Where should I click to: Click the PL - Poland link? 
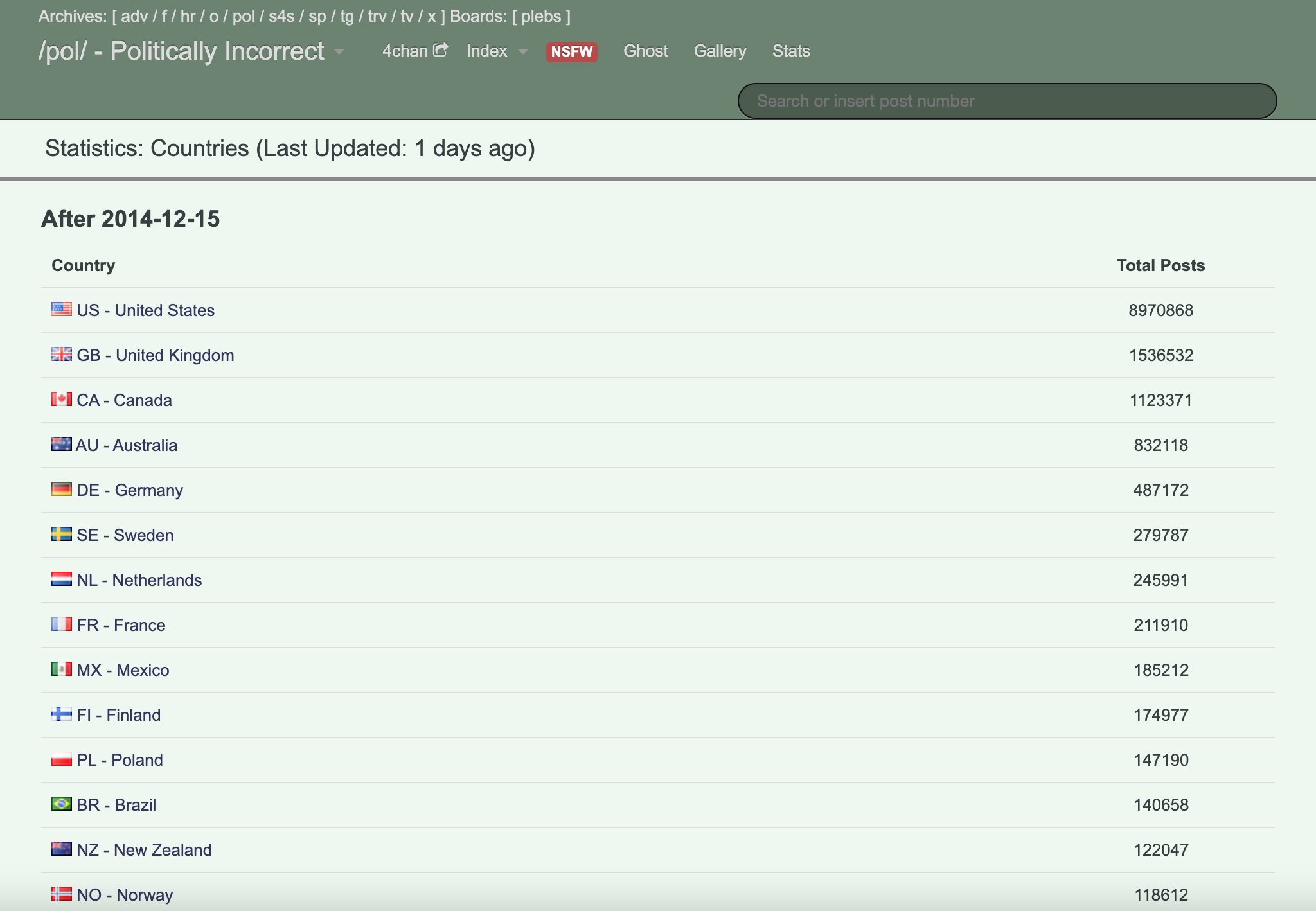coord(120,760)
